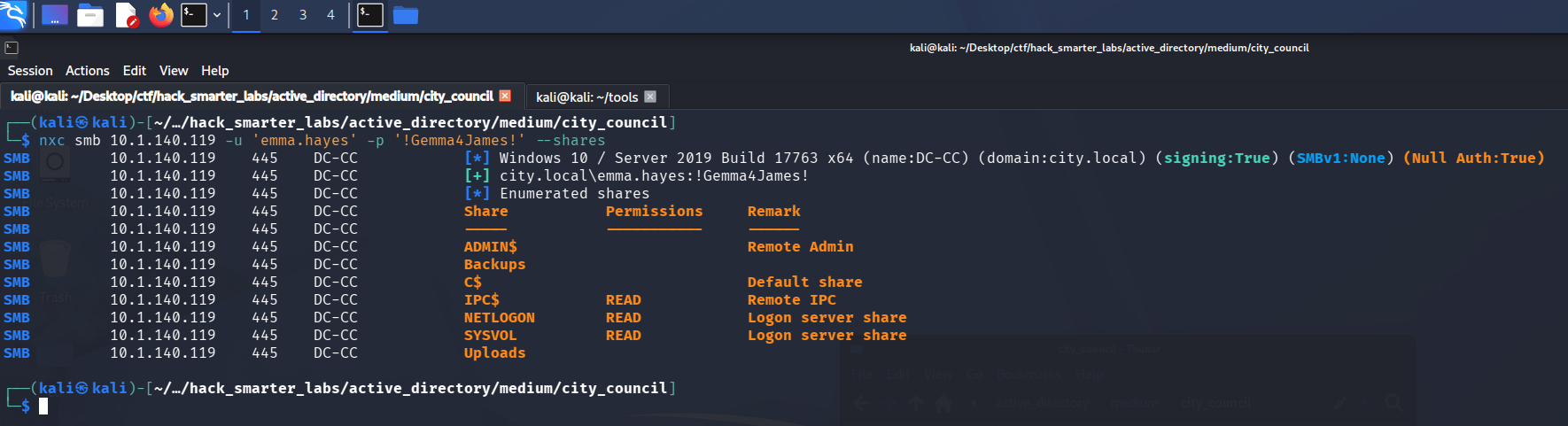
Task: Click the show desktop panel icon
Action: [55, 15]
